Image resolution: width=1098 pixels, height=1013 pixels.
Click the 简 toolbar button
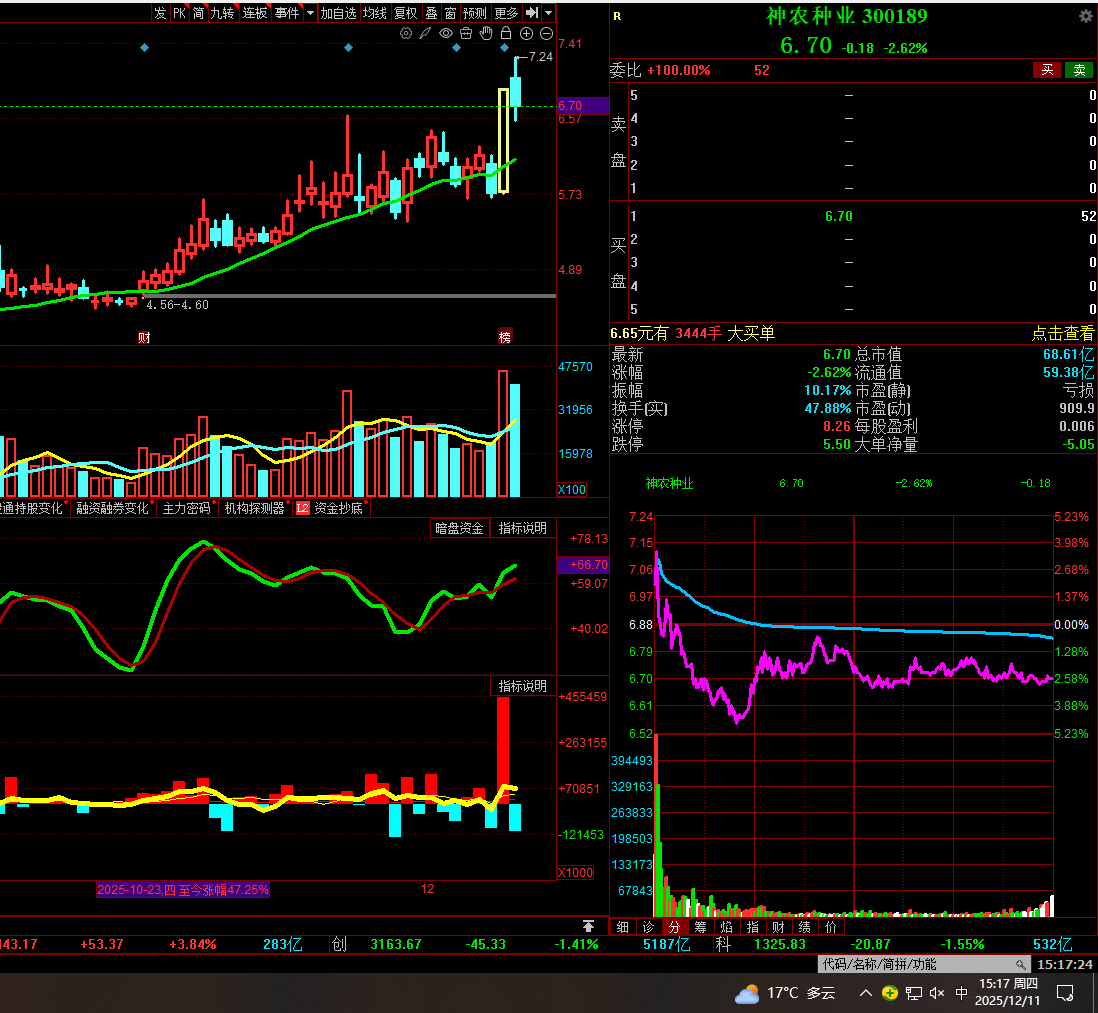[x=199, y=13]
